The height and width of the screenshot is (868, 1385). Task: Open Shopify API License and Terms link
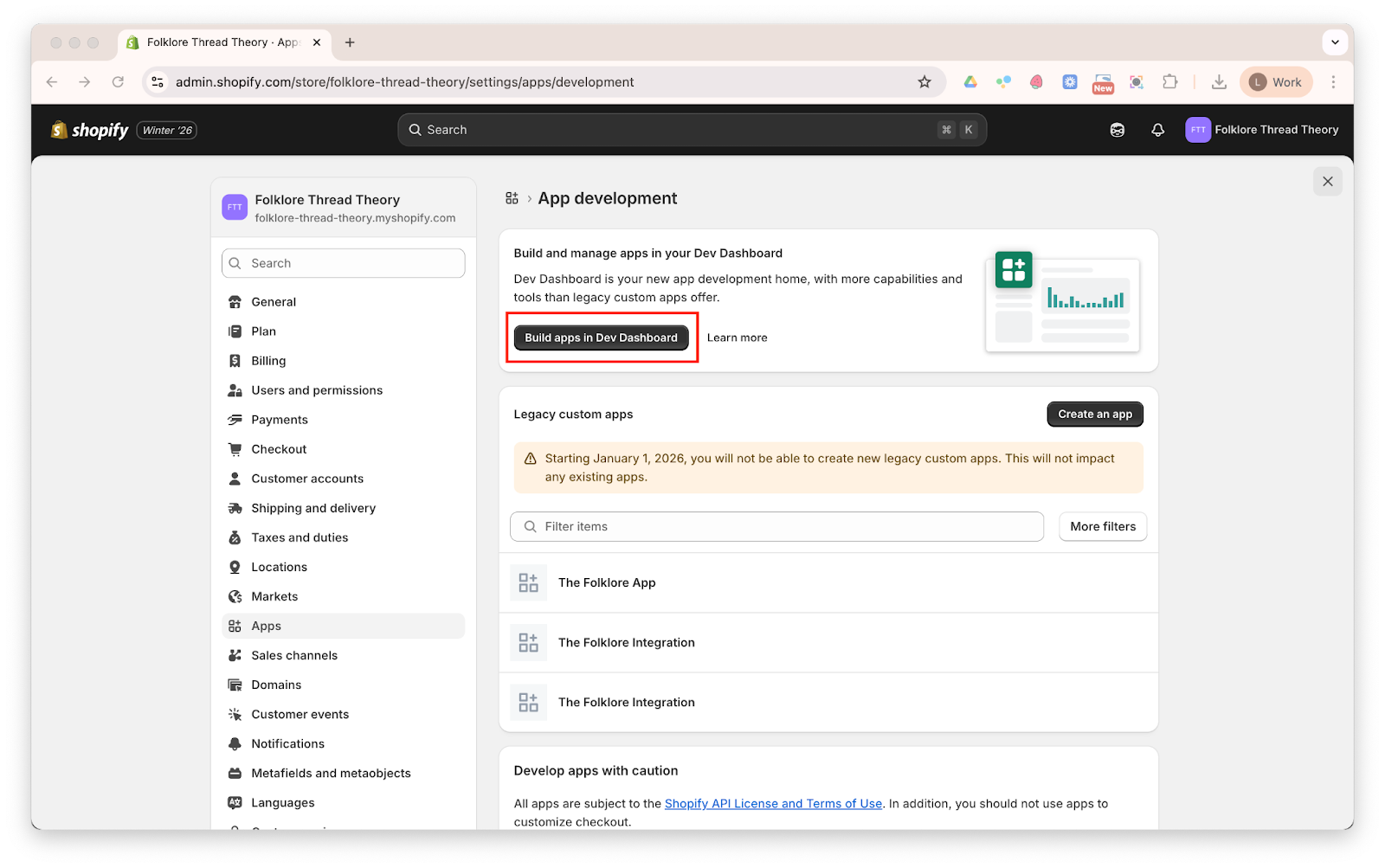tap(773, 803)
